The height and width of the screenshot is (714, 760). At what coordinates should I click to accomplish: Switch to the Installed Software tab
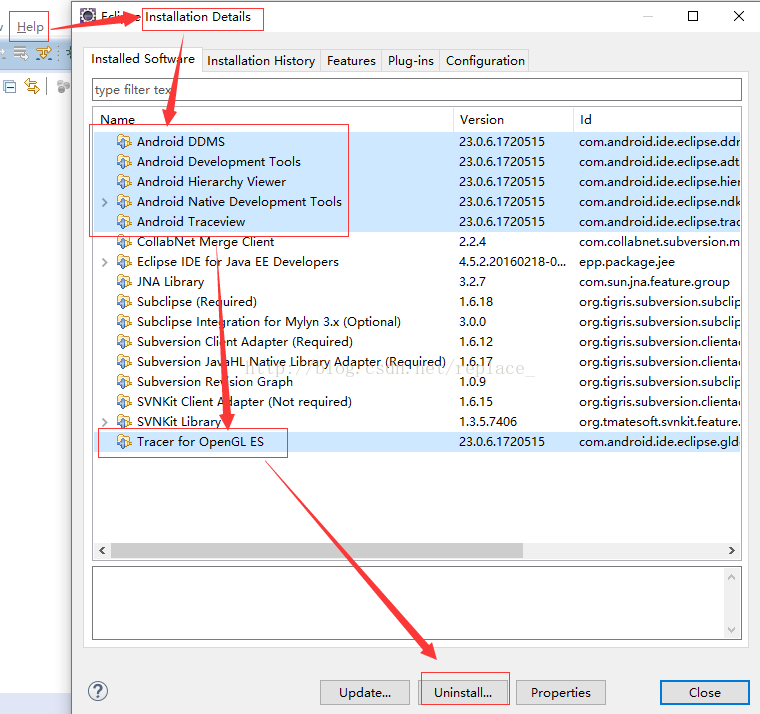(143, 59)
